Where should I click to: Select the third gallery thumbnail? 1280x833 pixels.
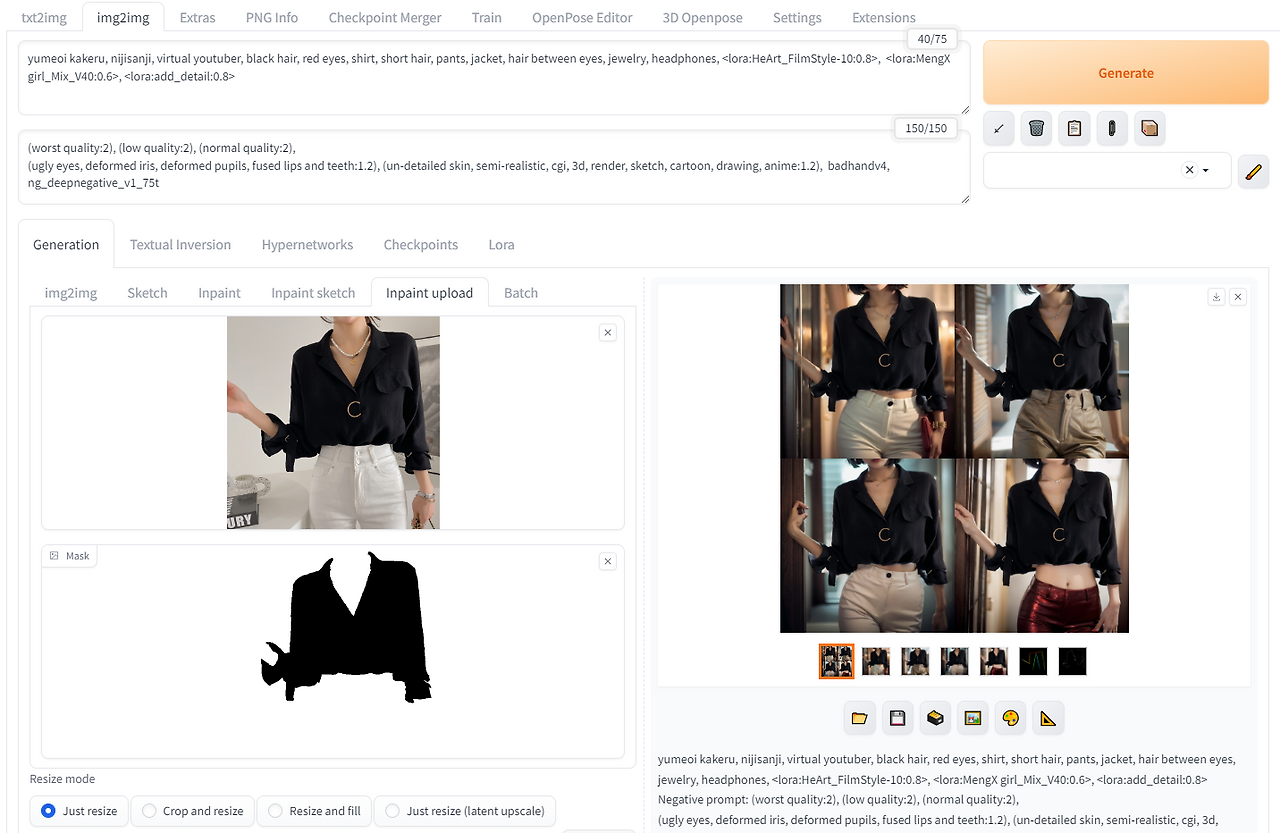coord(915,661)
